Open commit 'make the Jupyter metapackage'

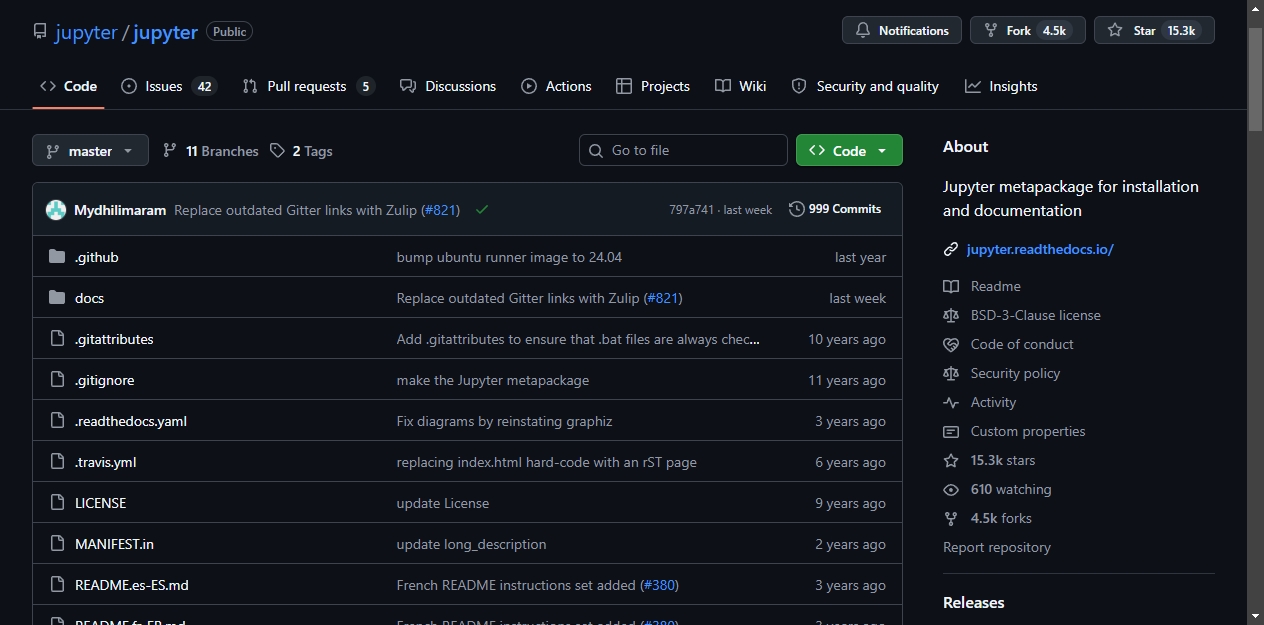[x=493, y=380]
